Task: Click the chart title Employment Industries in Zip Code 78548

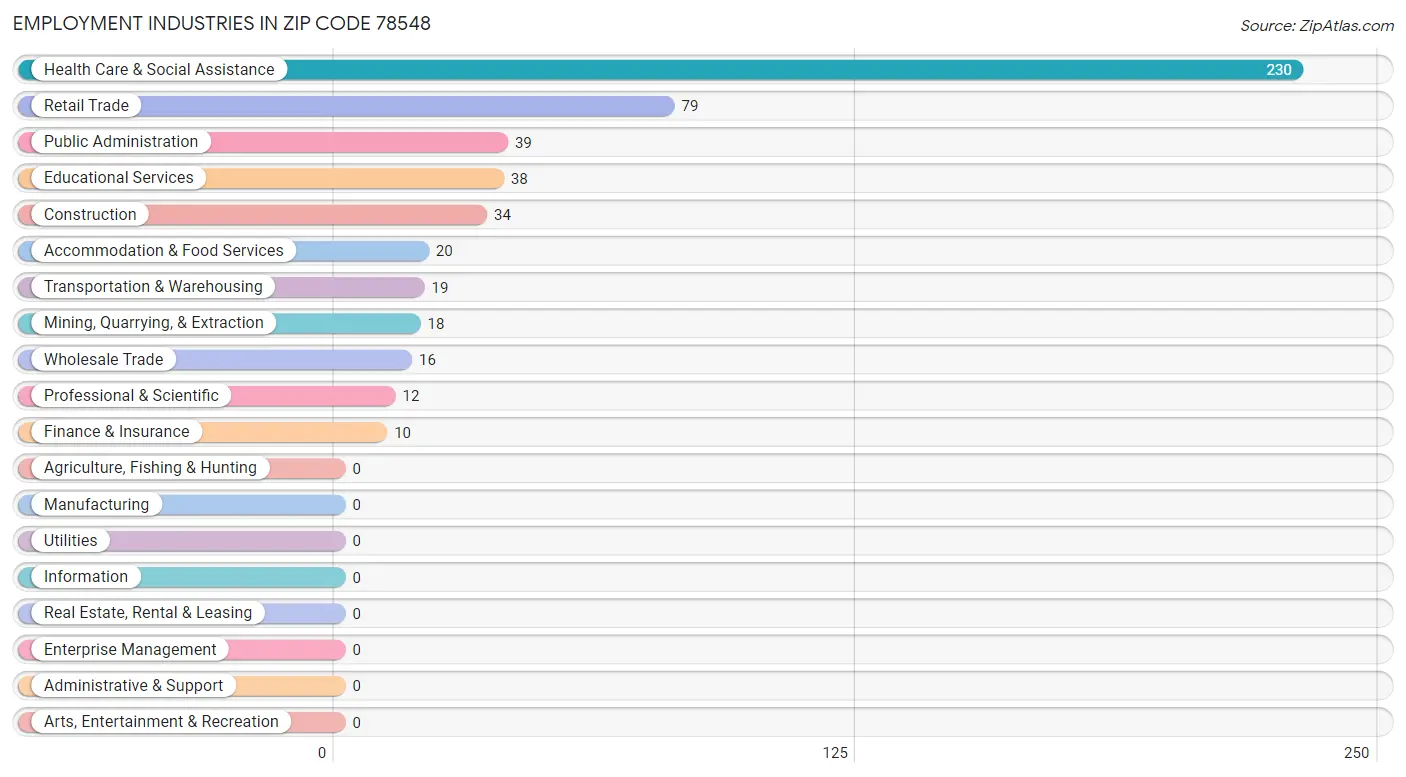Action: point(222,23)
